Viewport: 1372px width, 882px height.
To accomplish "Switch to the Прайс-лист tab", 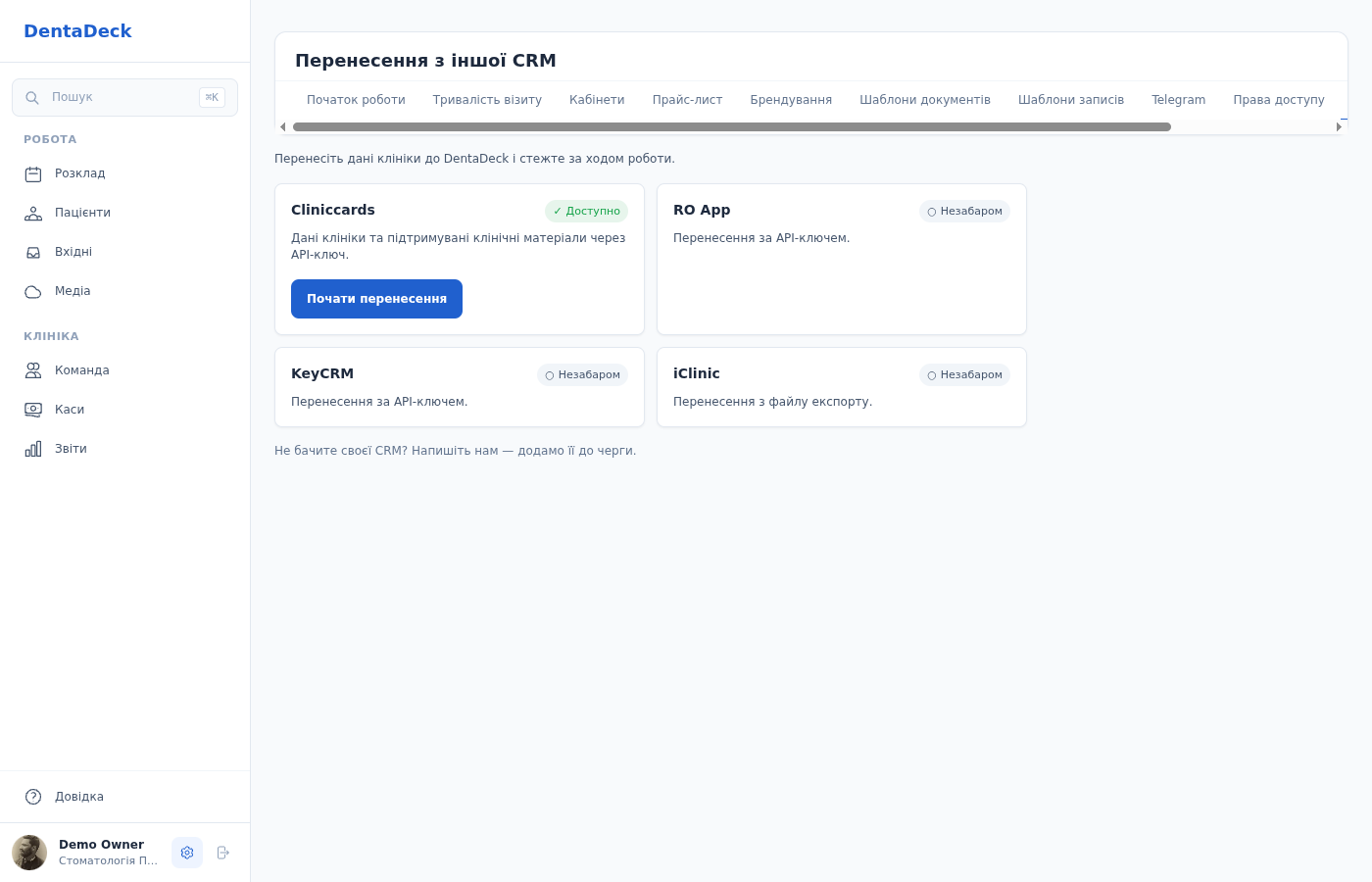I will 687,100.
